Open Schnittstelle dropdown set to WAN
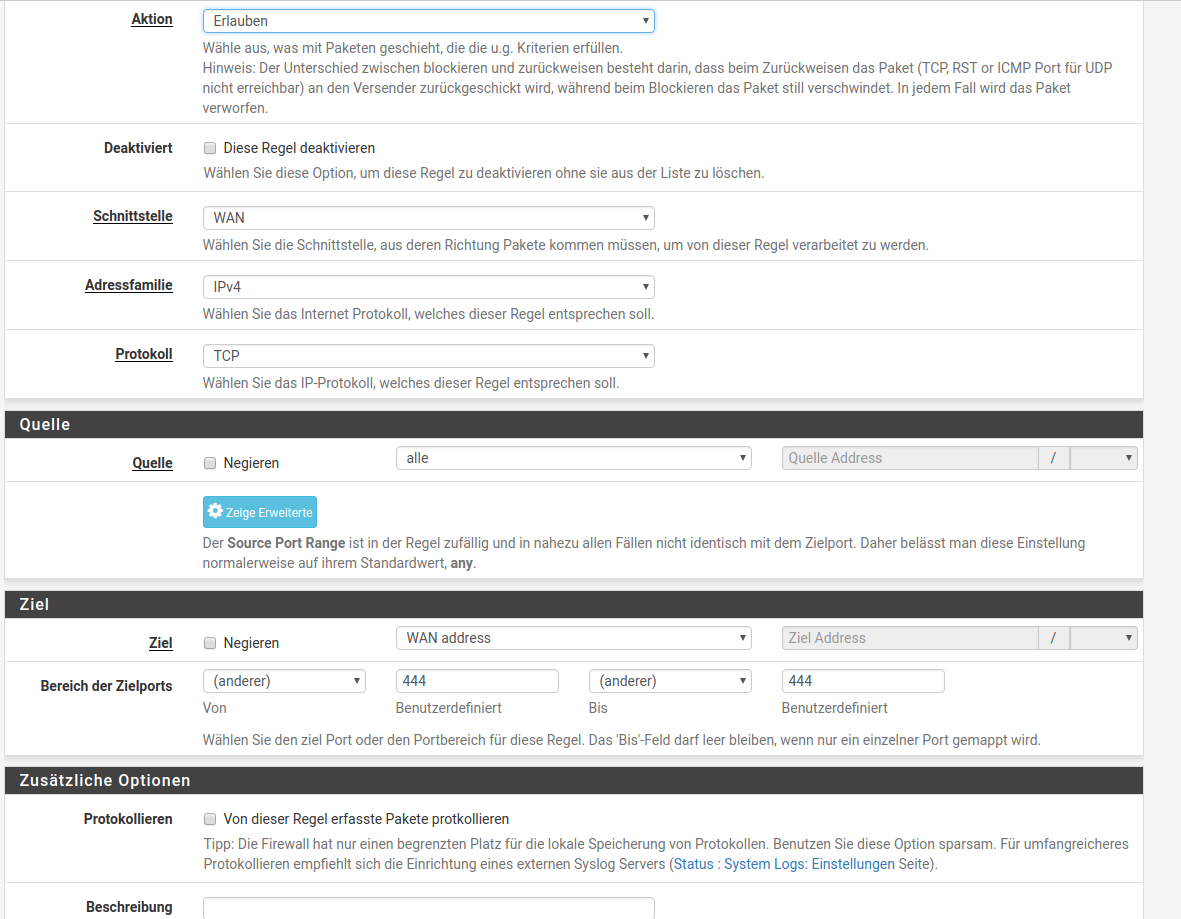Image resolution: width=1181 pixels, height=919 pixels. tap(428, 218)
